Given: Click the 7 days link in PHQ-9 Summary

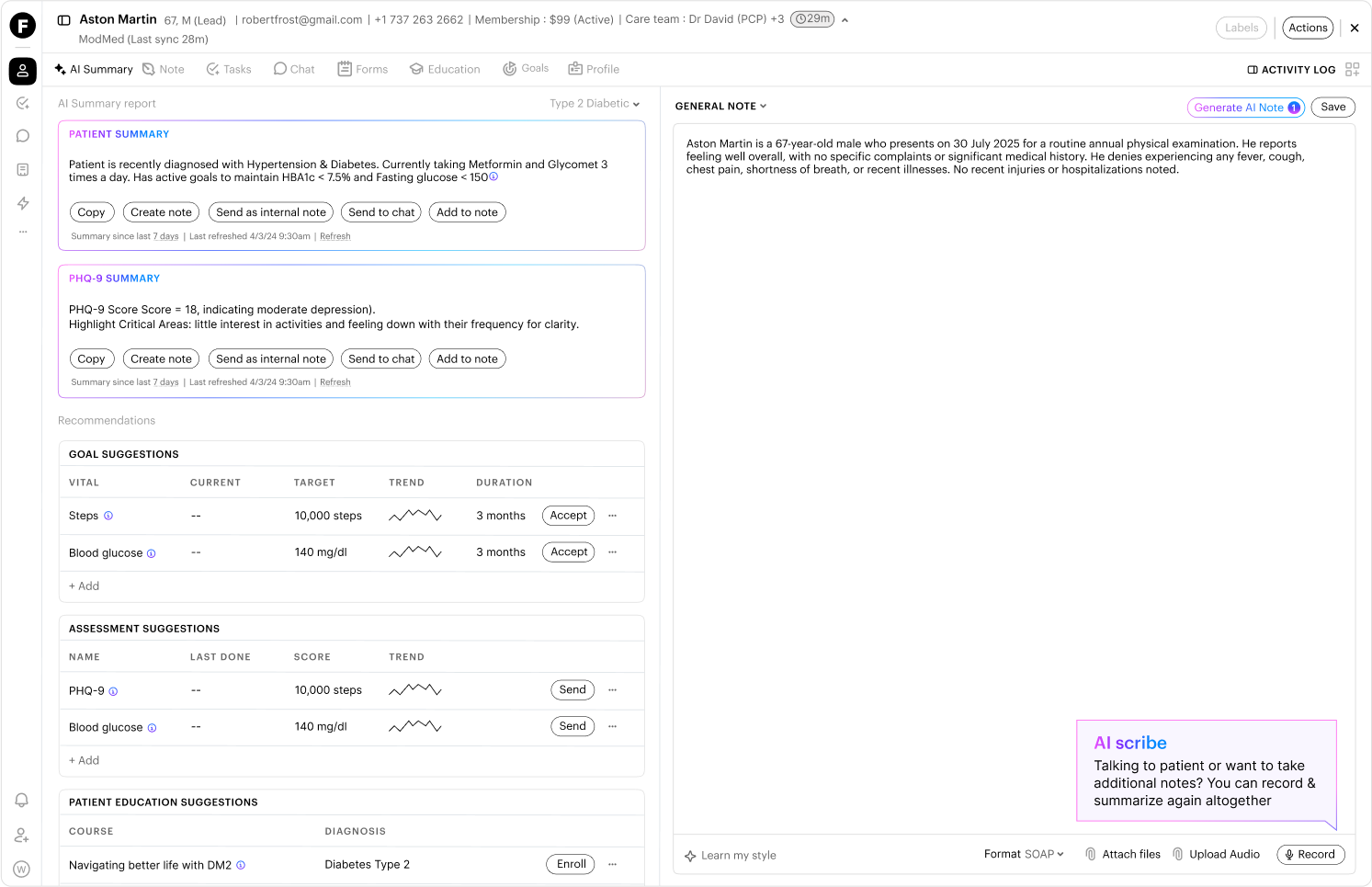Looking at the screenshot, I should pos(166,382).
